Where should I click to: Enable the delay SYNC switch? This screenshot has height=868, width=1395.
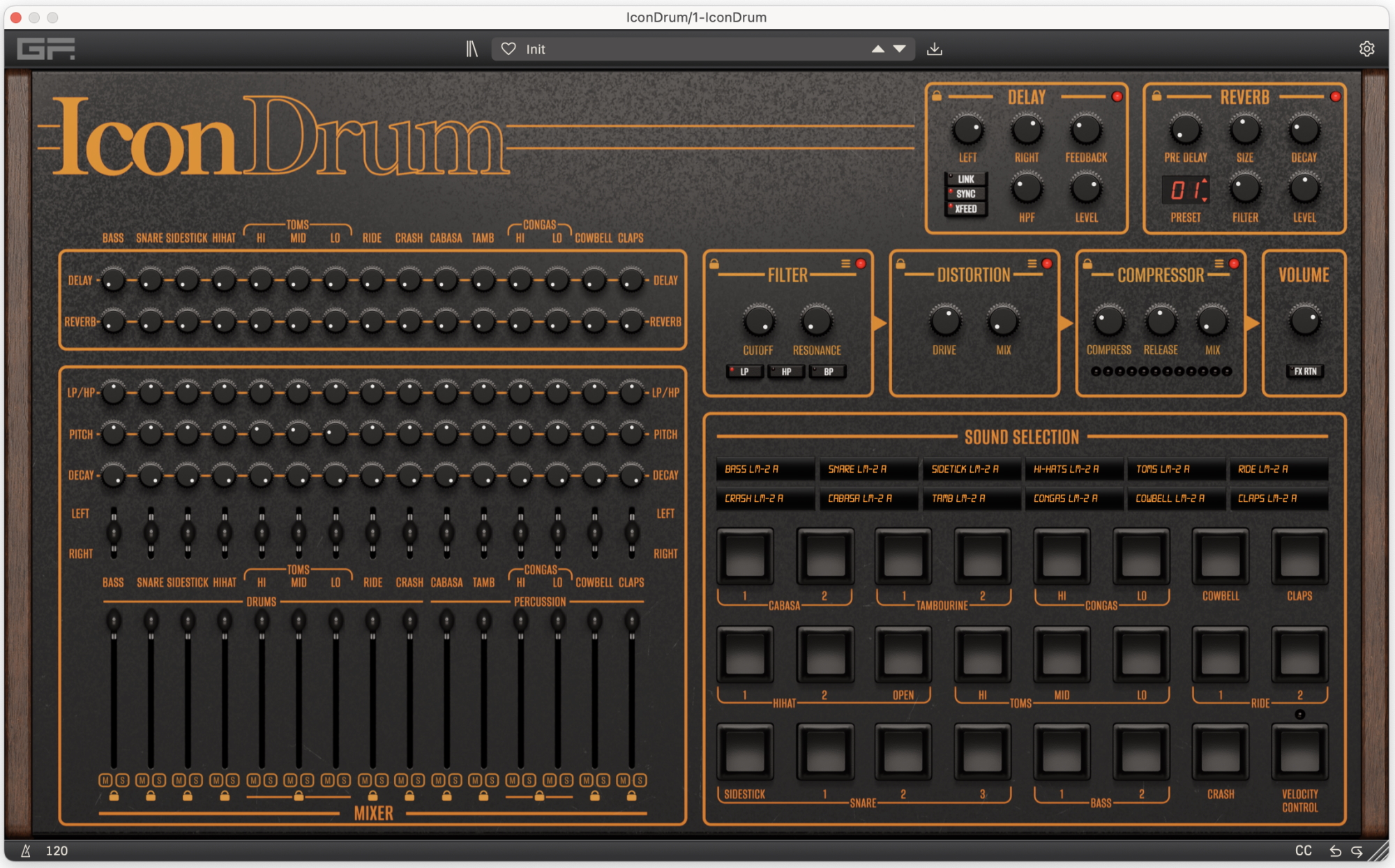click(965, 194)
